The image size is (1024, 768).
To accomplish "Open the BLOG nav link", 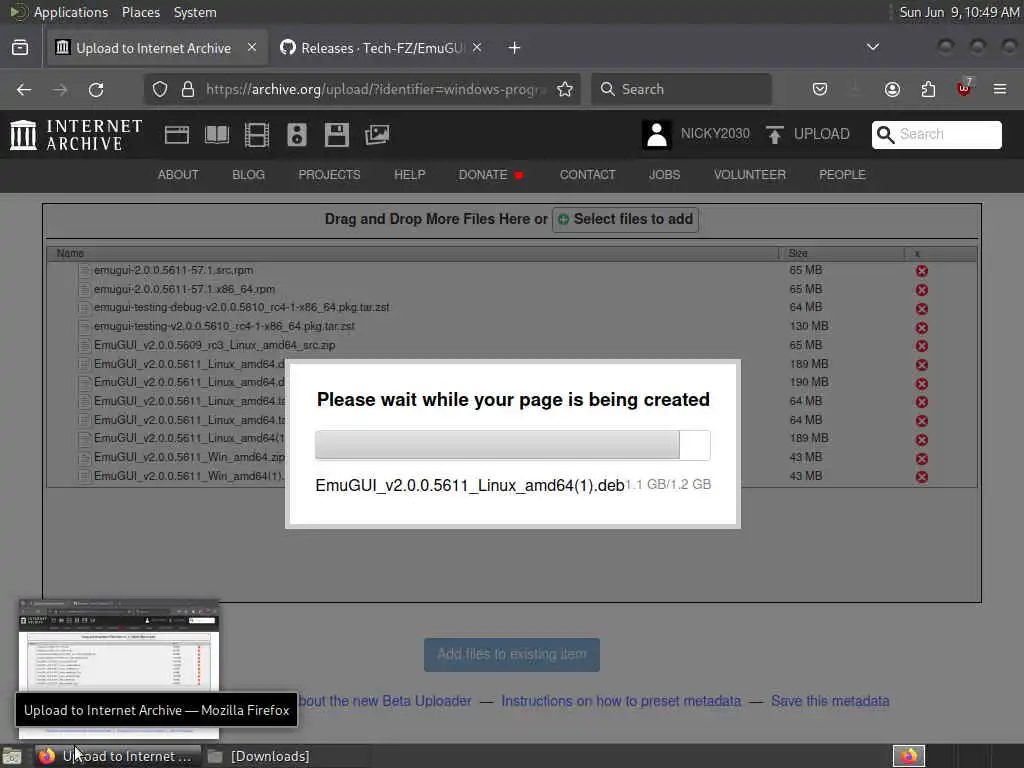I will (248, 174).
